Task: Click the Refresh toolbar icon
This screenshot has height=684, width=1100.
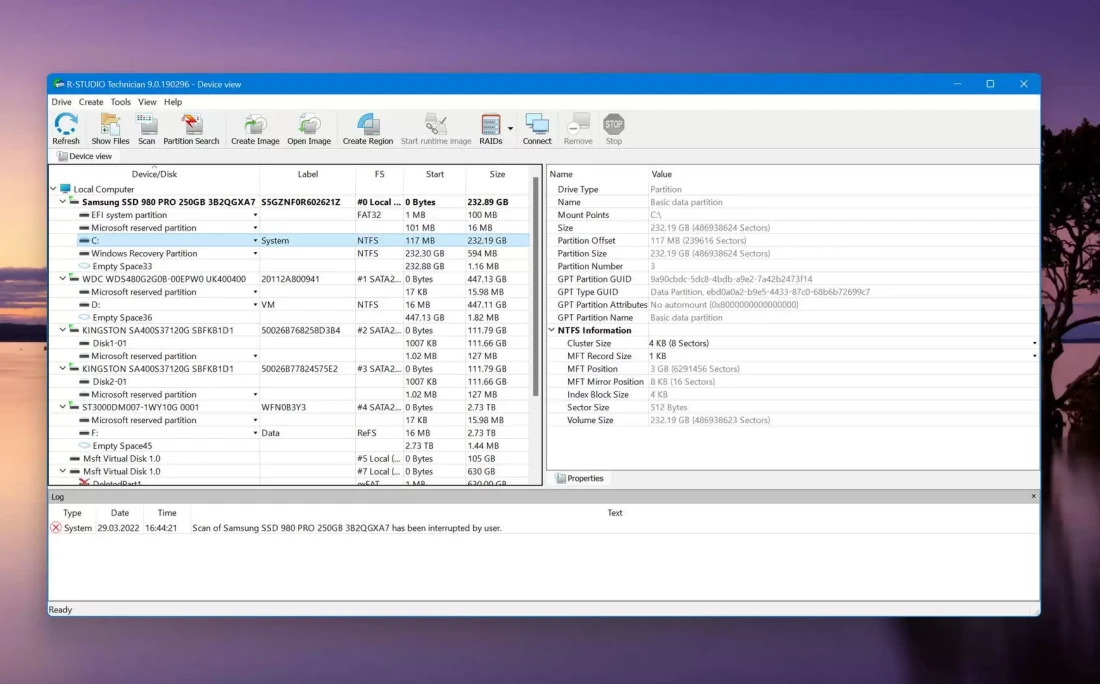Action: click(66, 128)
